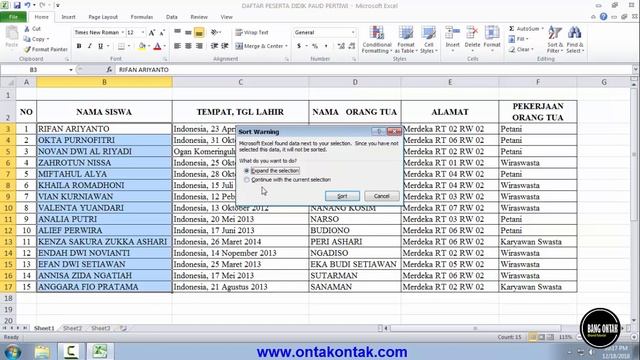Toggle bold formatting

[79, 46]
